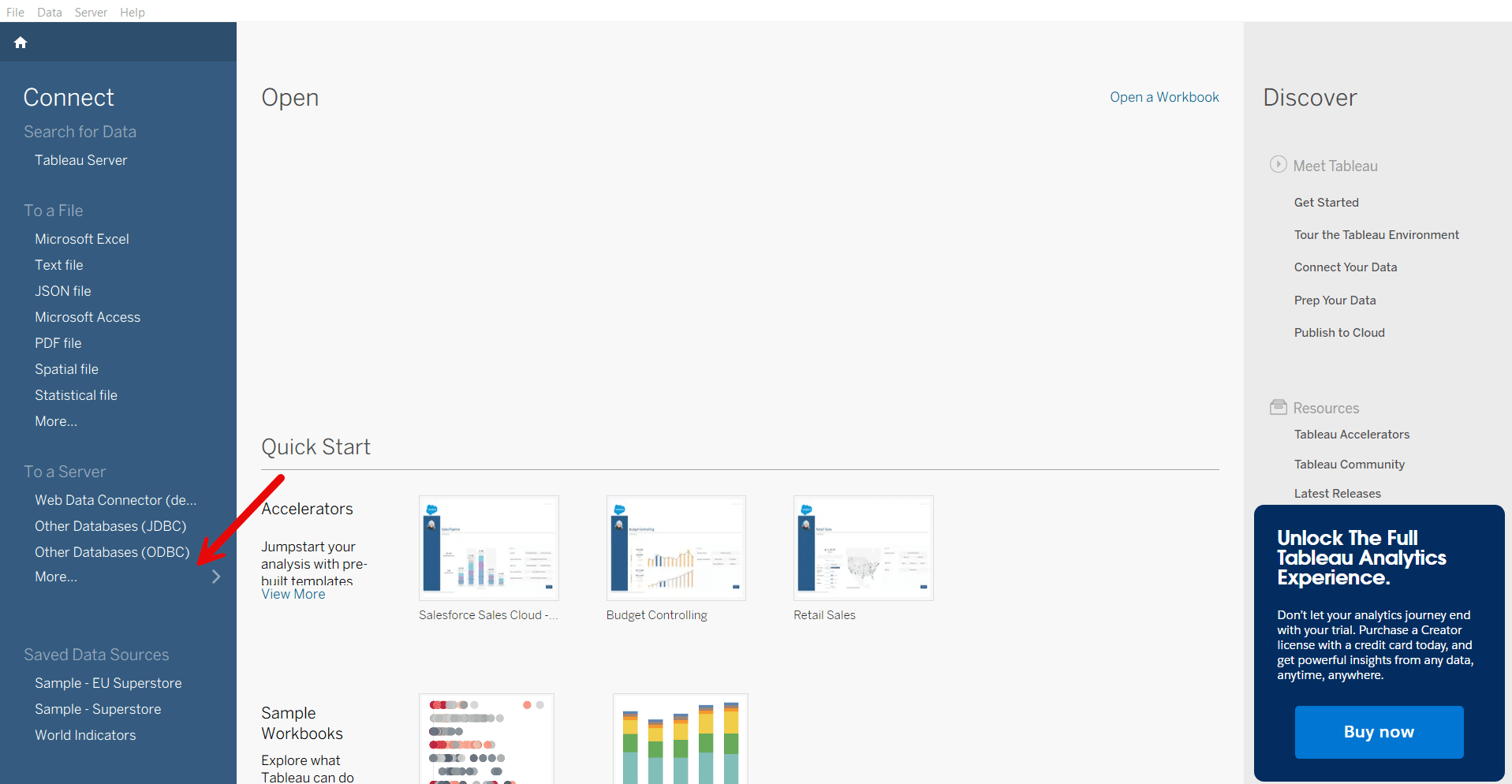This screenshot has width=1512, height=784.
Task: Click View More under Accelerators
Action: [293, 593]
